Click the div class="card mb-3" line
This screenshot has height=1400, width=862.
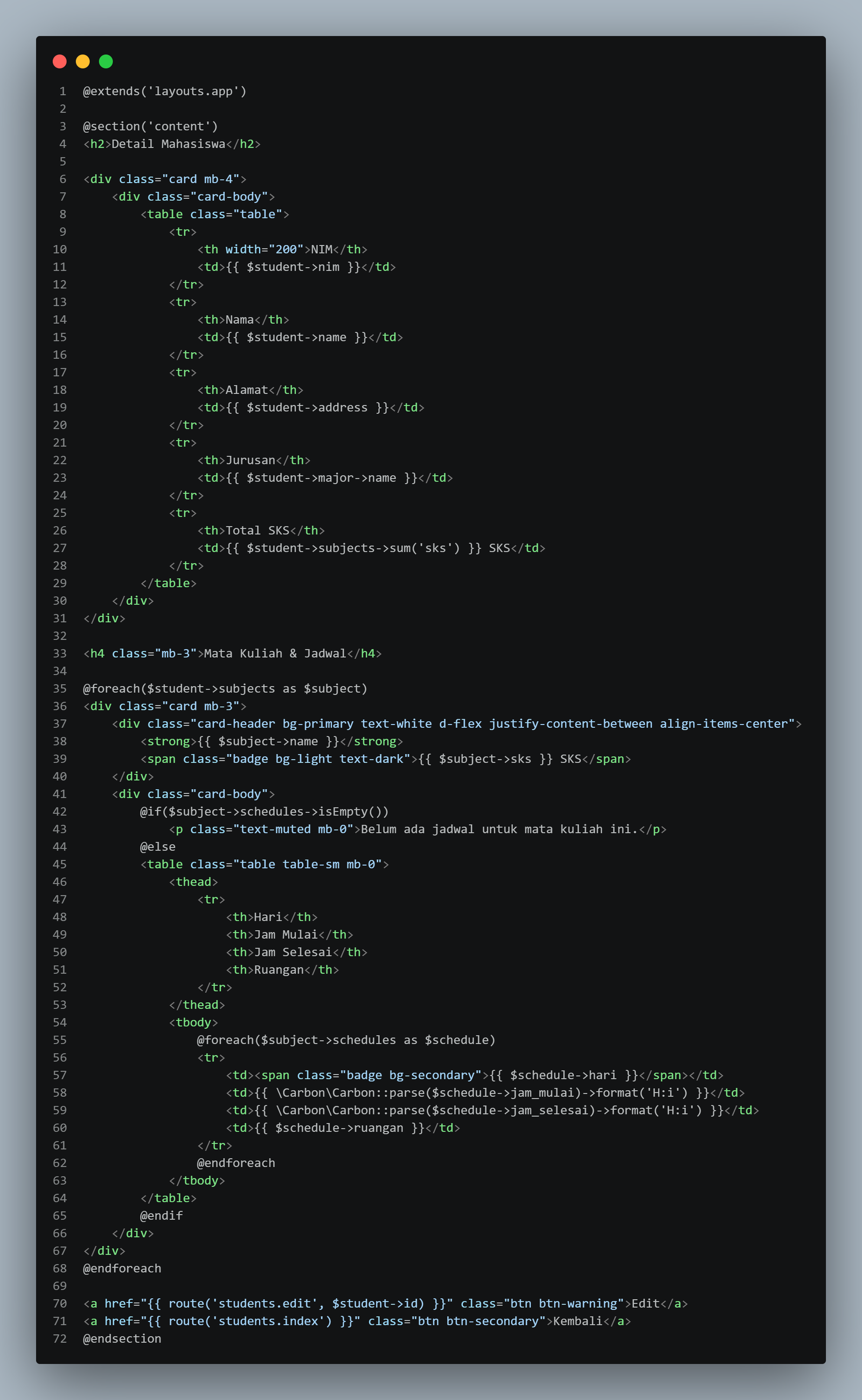(x=165, y=706)
